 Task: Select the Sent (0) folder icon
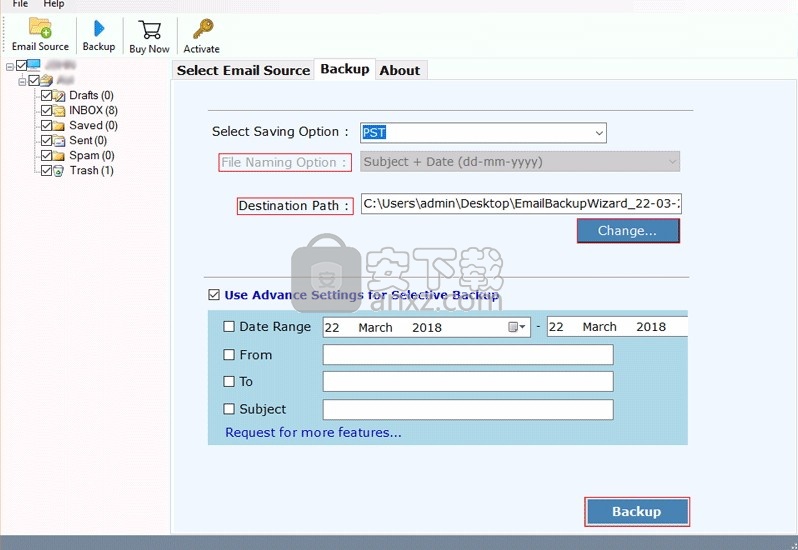click(x=59, y=141)
